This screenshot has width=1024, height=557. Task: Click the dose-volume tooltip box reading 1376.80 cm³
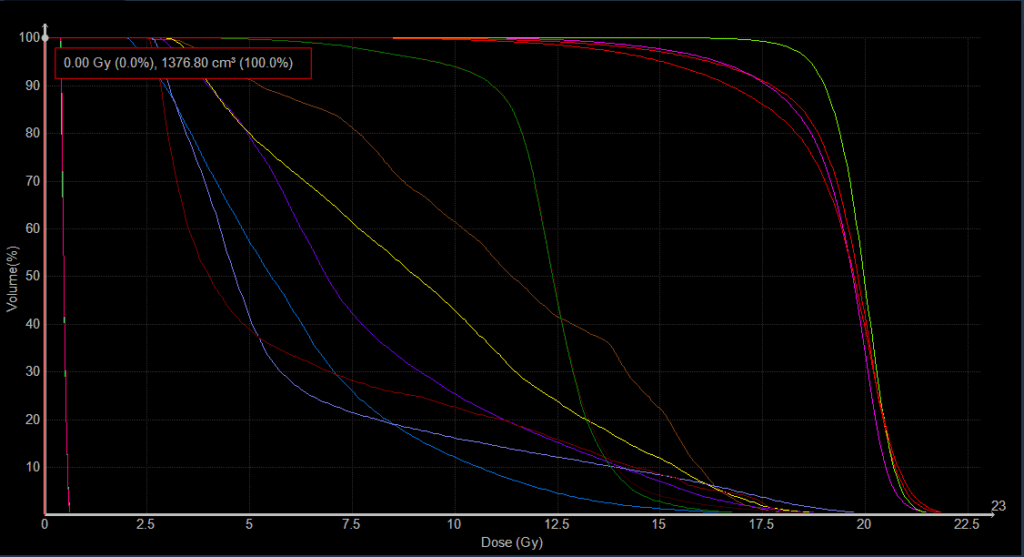182,62
